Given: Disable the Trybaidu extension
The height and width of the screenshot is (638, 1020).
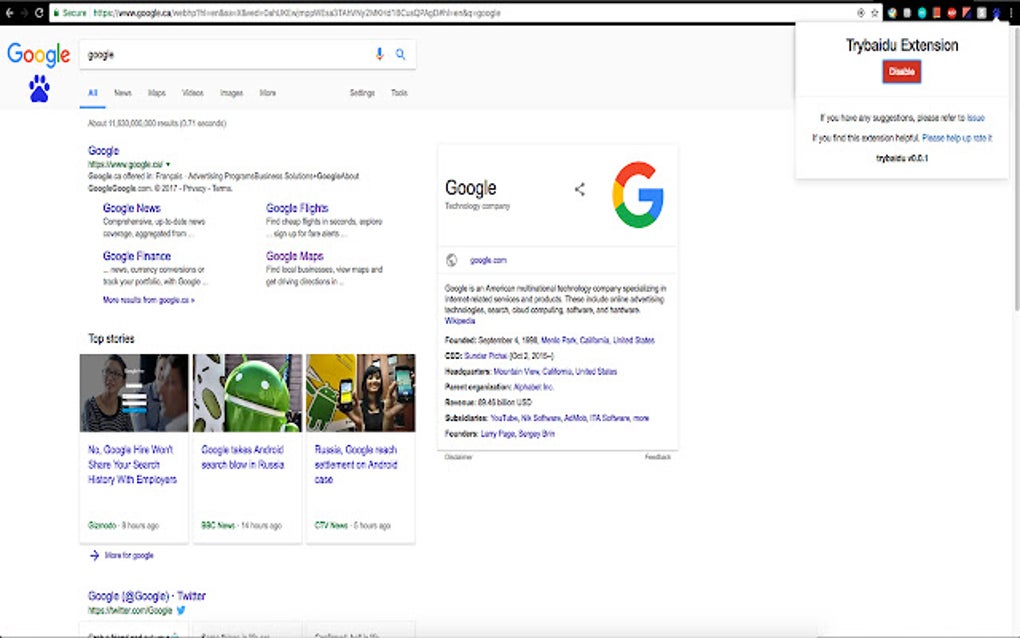Looking at the screenshot, I should pyautogui.click(x=902, y=71).
